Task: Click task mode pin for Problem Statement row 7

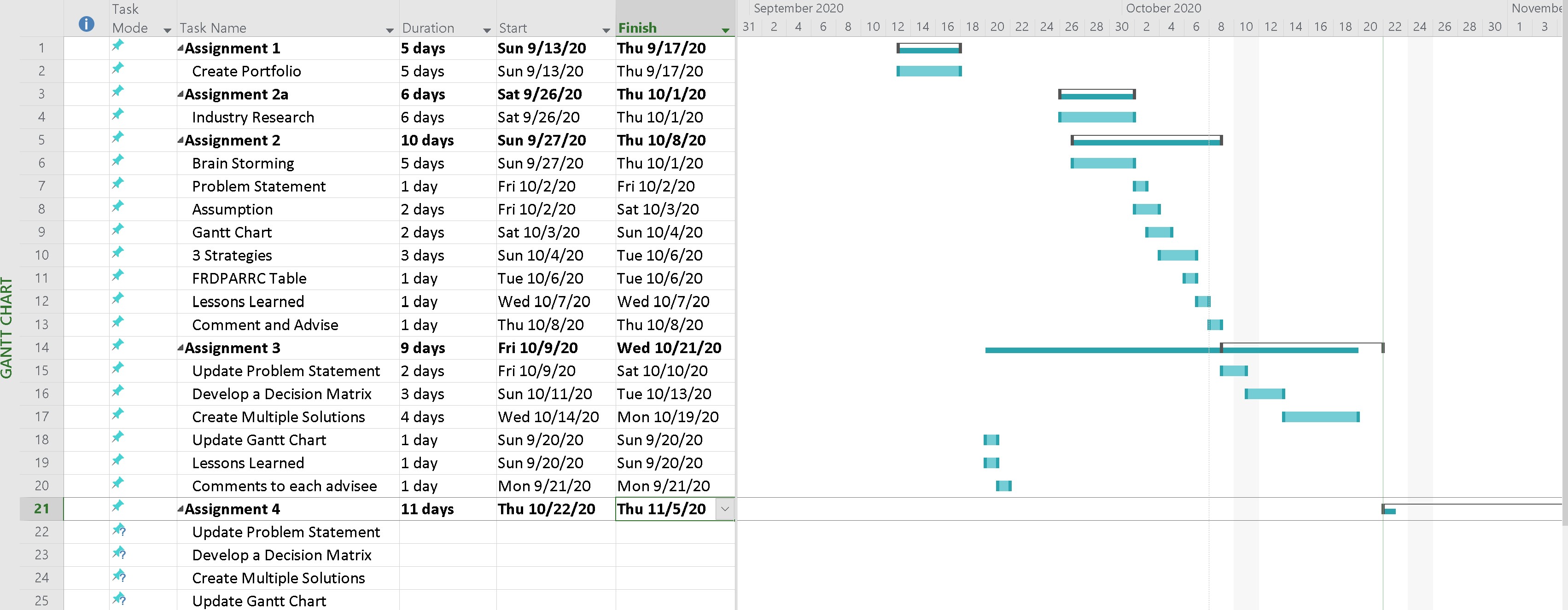Action: tap(117, 183)
